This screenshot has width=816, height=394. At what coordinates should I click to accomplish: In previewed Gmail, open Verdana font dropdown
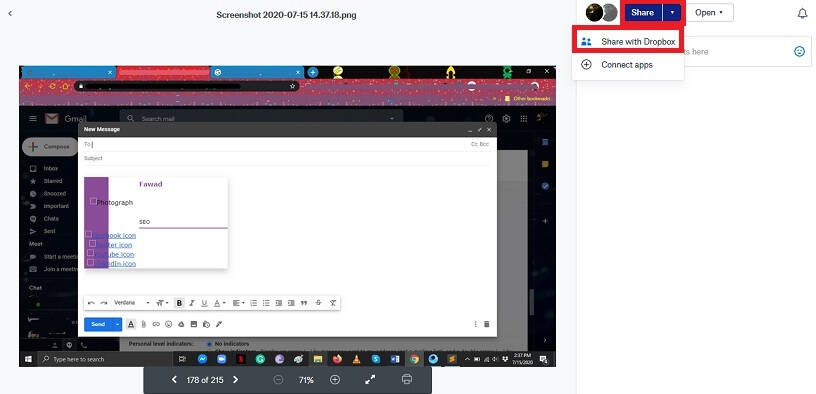(x=132, y=303)
